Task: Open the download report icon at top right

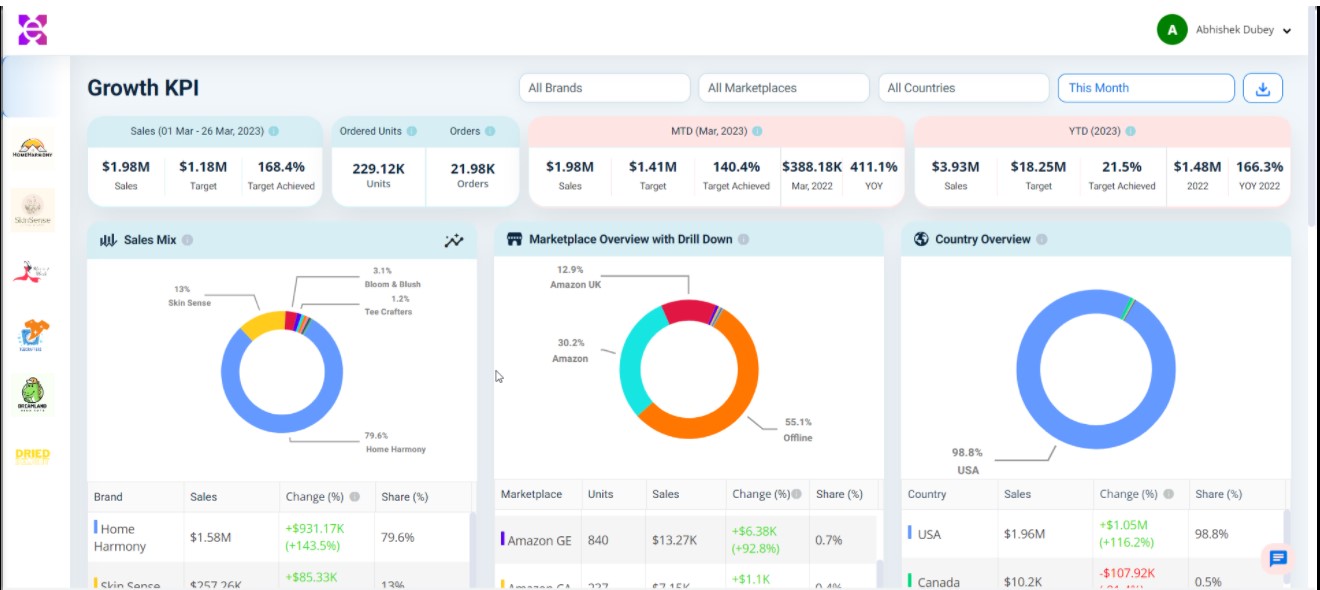Action: click(x=1264, y=88)
